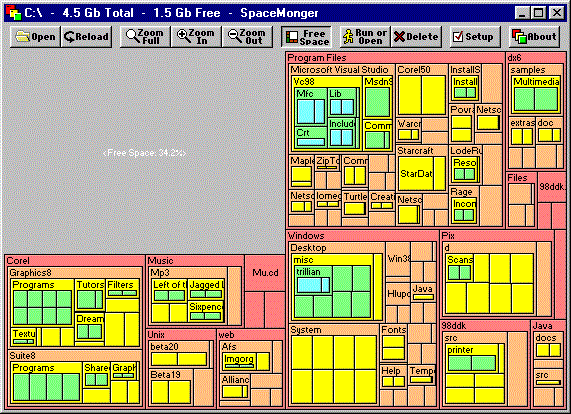The width and height of the screenshot is (571, 414).
Task: Select the Program Files folder header
Action: coord(317,58)
